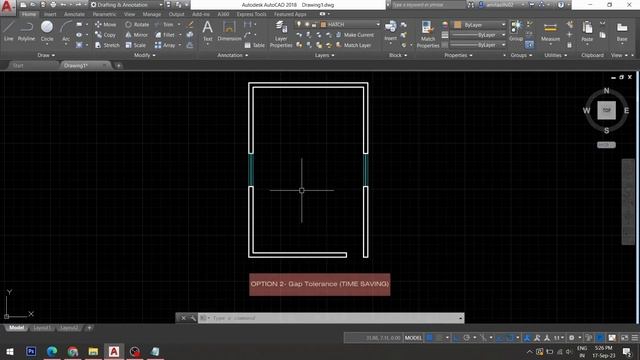
Task: Switch to the Parametric ribbon tab
Action: click(x=104, y=14)
